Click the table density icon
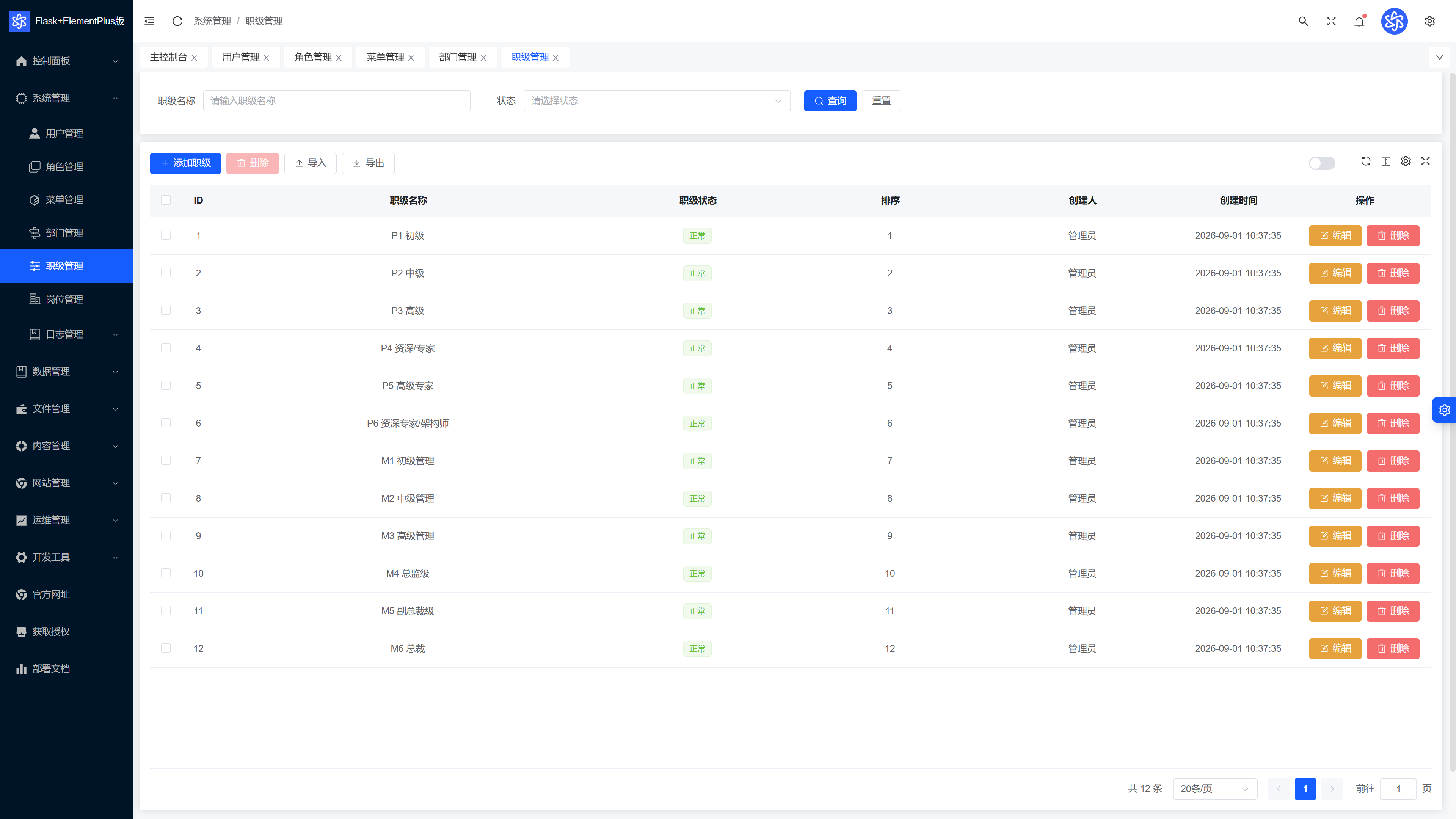This screenshot has width=1456, height=819. [1385, 161]
